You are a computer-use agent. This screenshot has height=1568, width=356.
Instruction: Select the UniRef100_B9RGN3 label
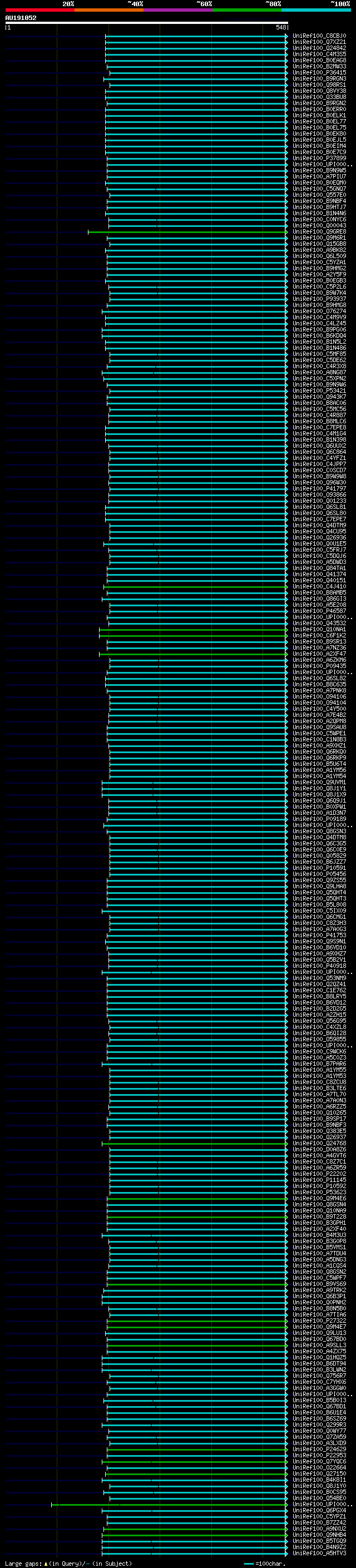tap(319, 78)
